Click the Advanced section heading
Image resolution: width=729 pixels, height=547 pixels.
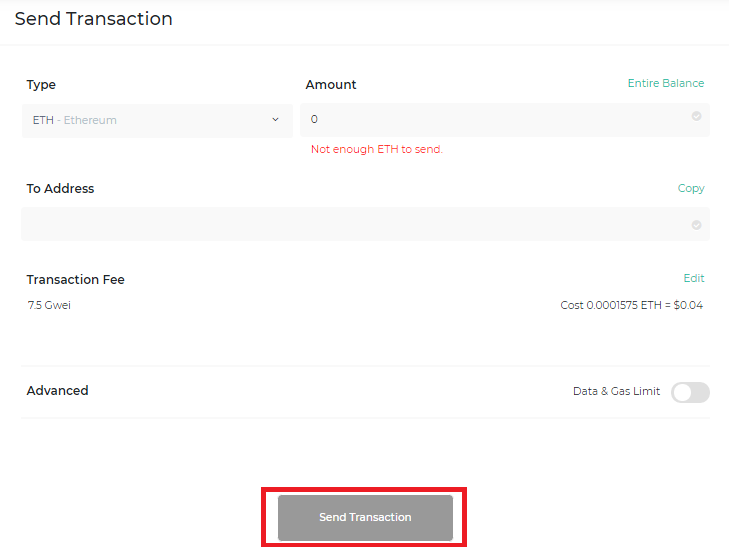click(57, 390)
